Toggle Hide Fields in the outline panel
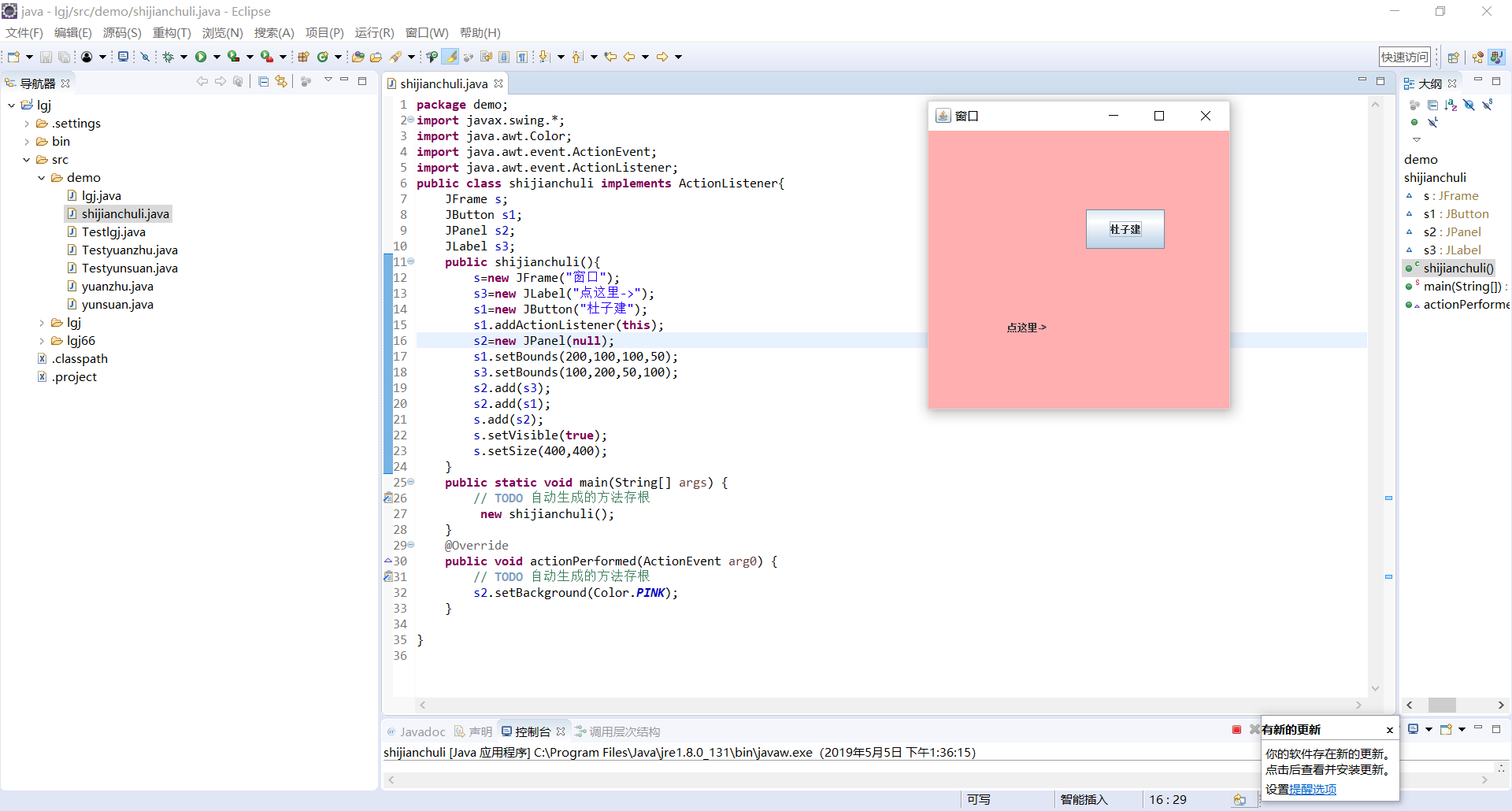 point(1469,105)
